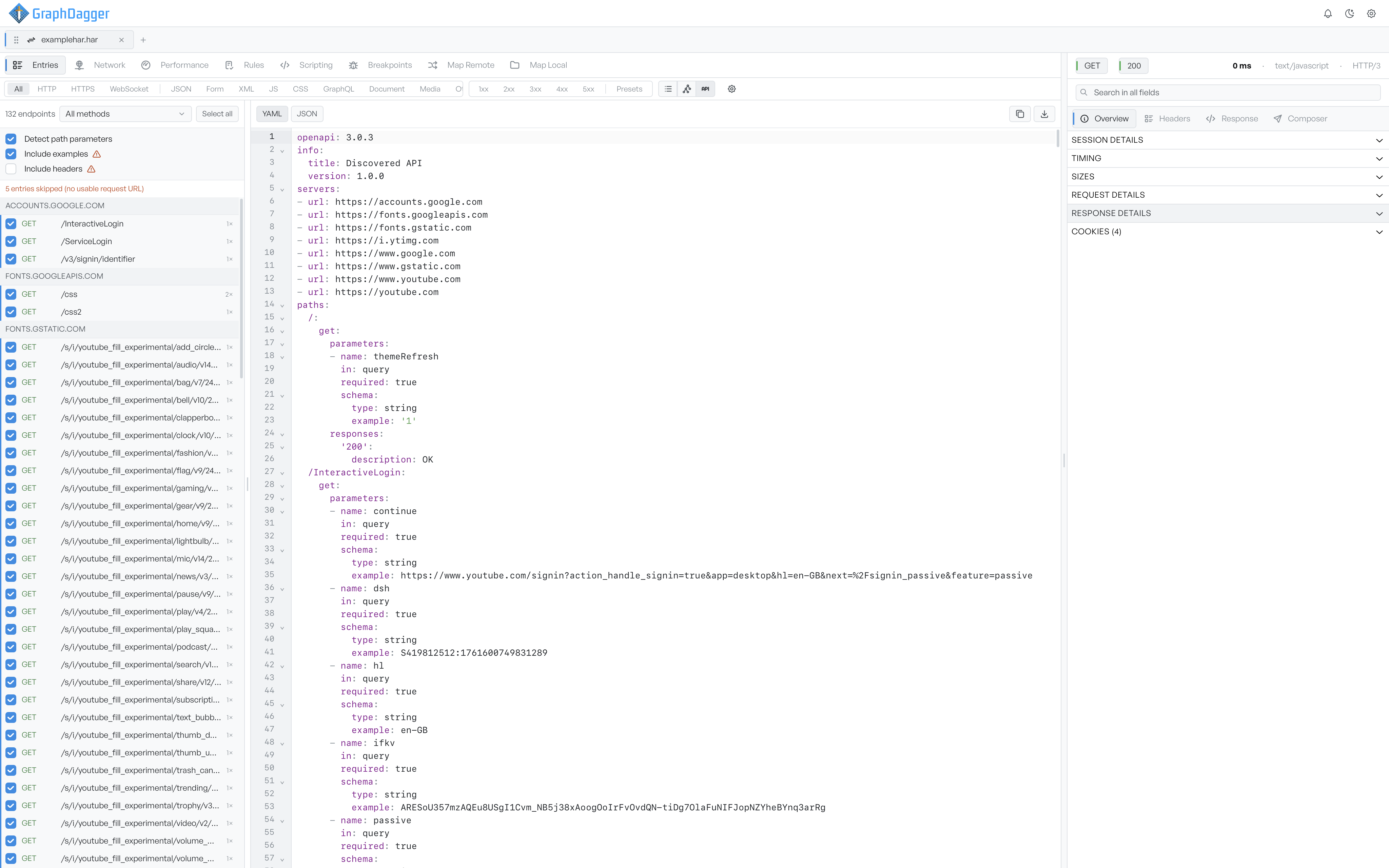Uncheck the /css endpoint checkbox
Viewport: 1389px width, 868px height.
(x=11, y=295)
